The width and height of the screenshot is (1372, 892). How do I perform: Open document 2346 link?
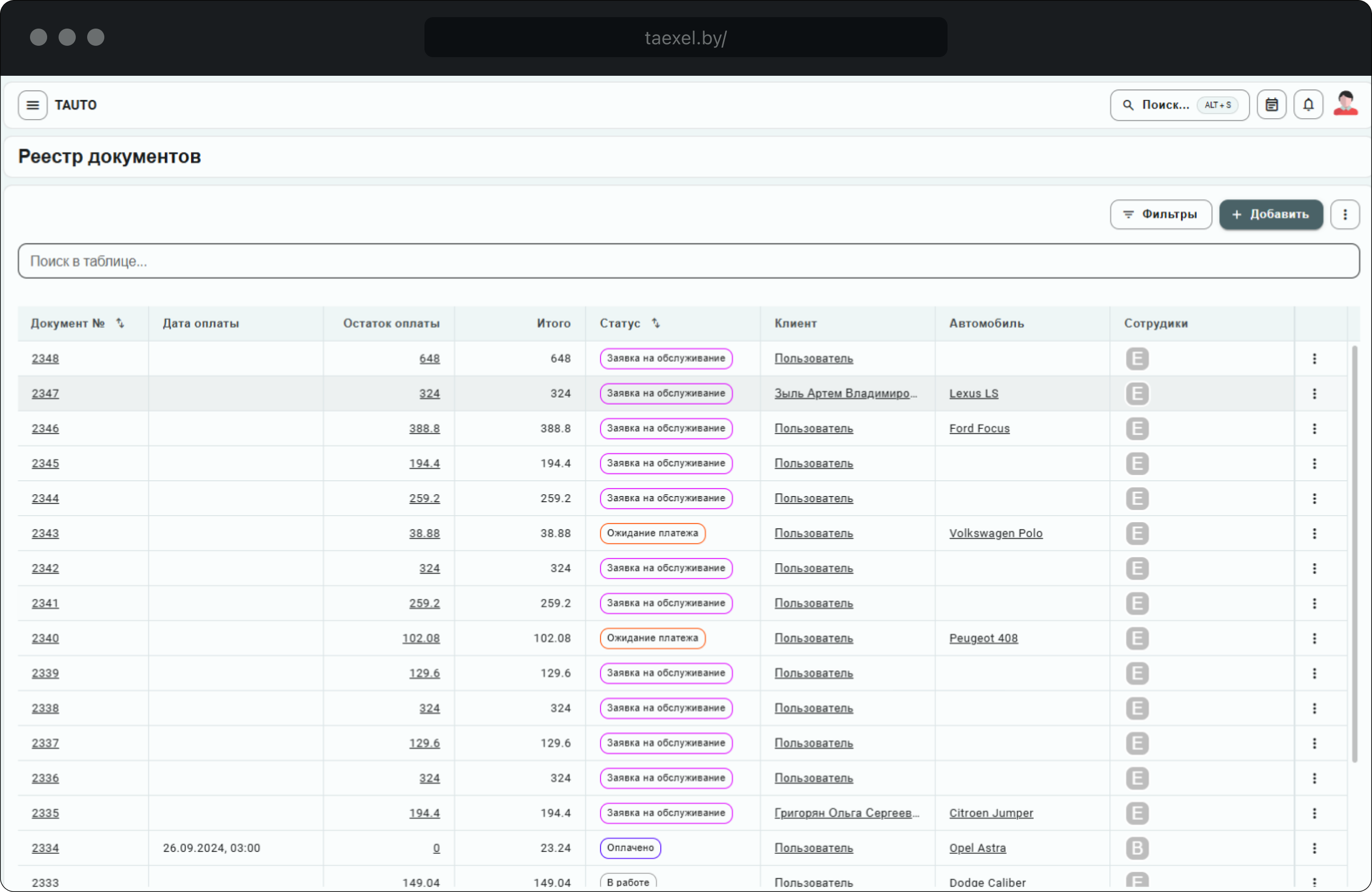pyautogui.click(x=46, y=428)
